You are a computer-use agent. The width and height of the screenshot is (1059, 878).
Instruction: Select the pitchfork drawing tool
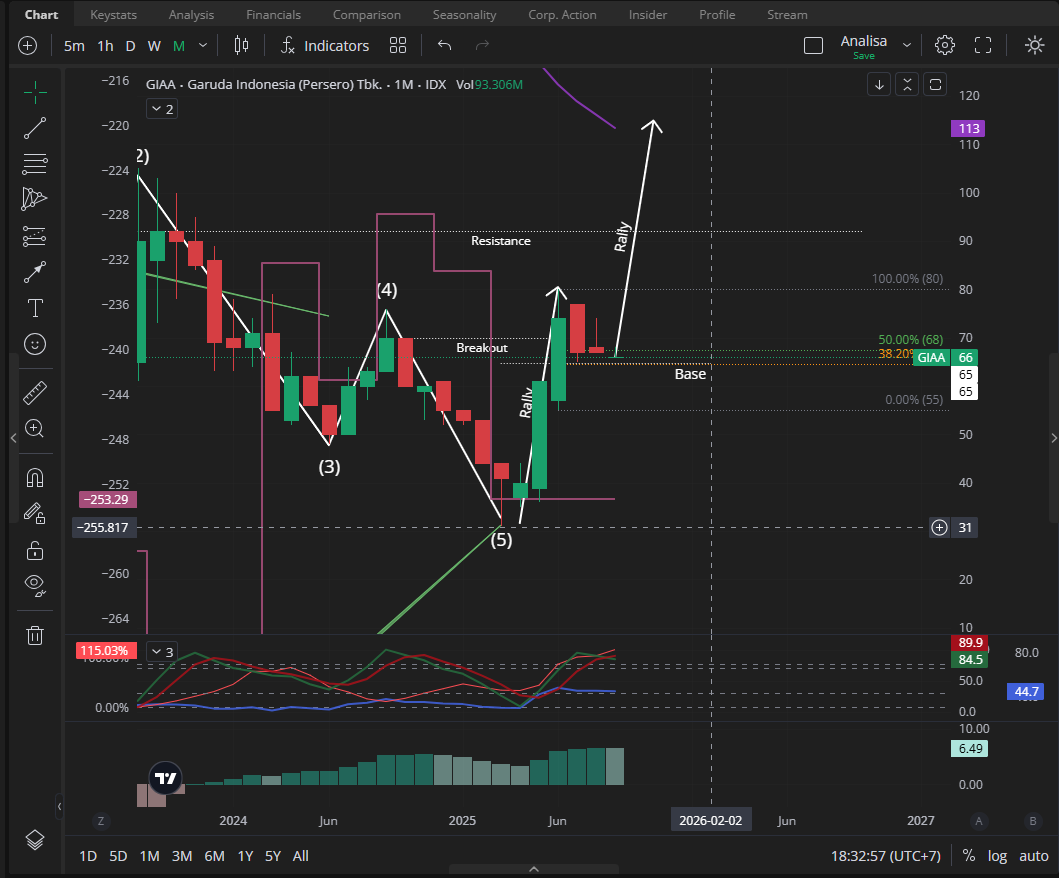[x=34, y=199]
